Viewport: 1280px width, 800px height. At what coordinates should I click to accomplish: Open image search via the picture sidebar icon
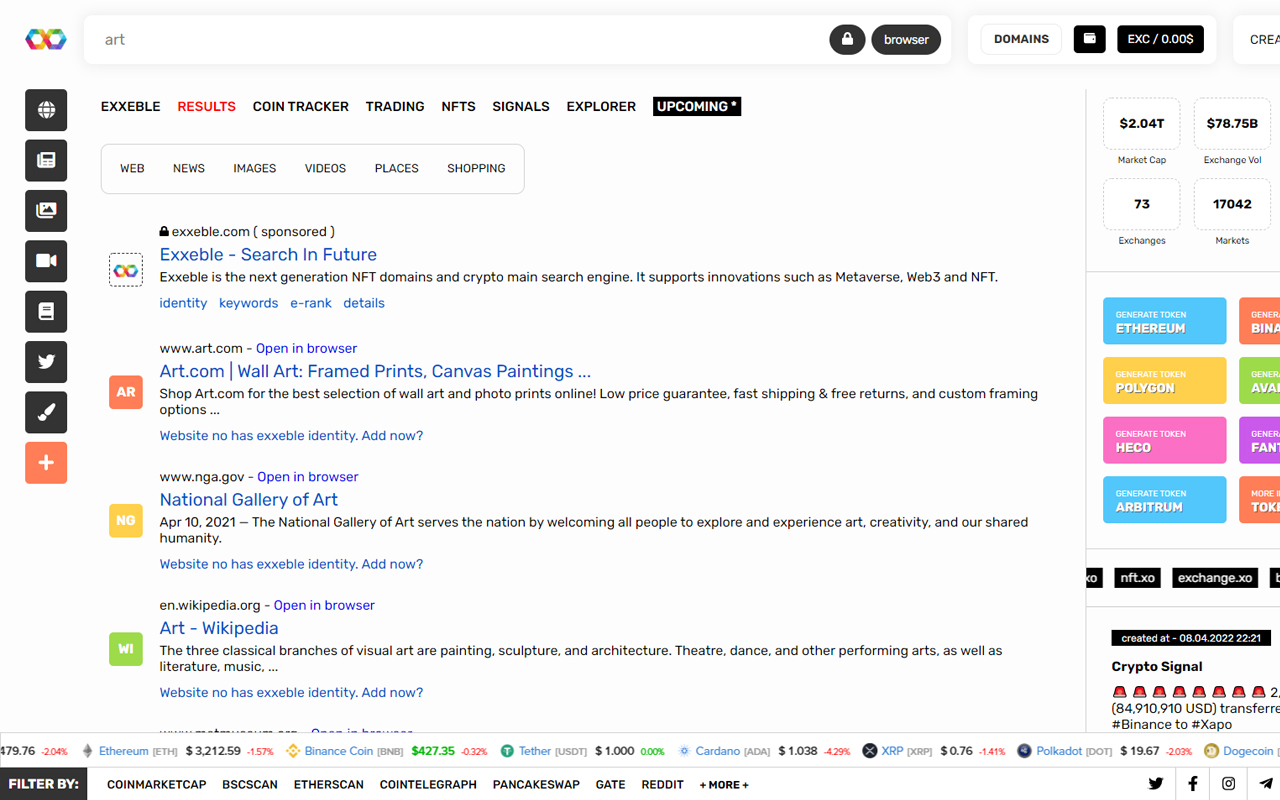click(45, 211)
